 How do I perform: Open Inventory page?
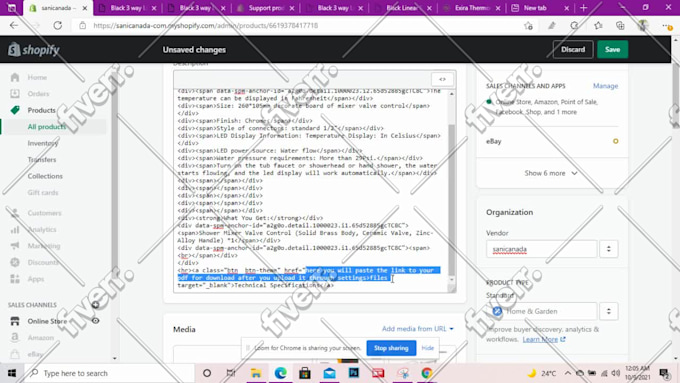pyautogui.click(x=42, y=143)
